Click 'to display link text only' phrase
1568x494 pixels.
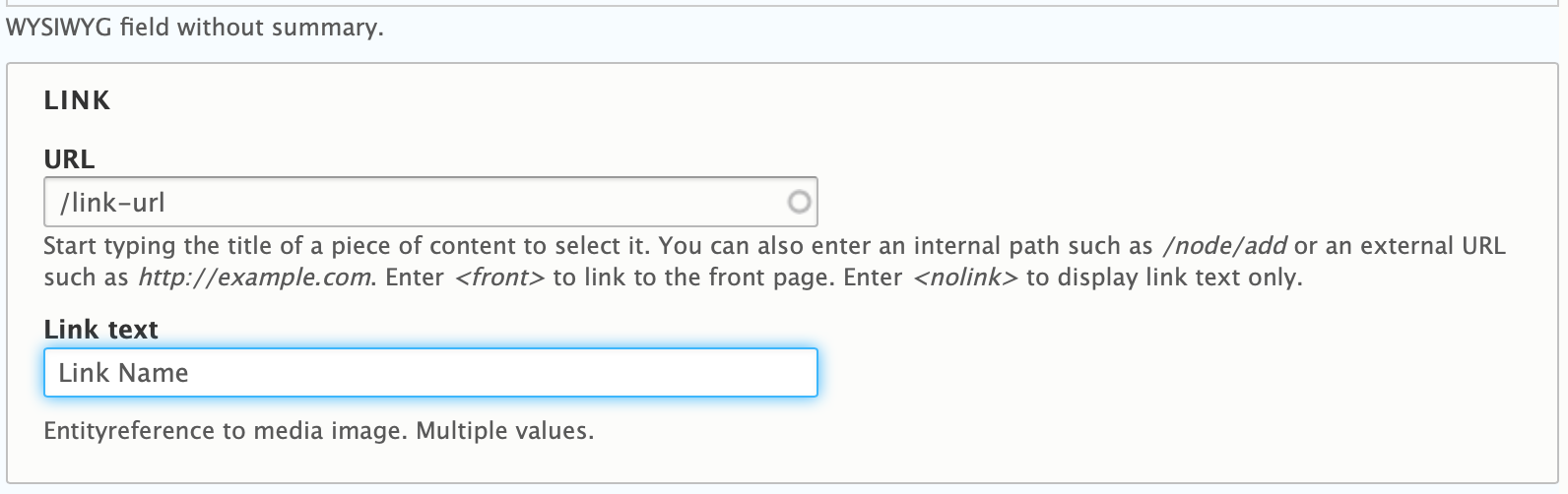(x=1164, y=278)
